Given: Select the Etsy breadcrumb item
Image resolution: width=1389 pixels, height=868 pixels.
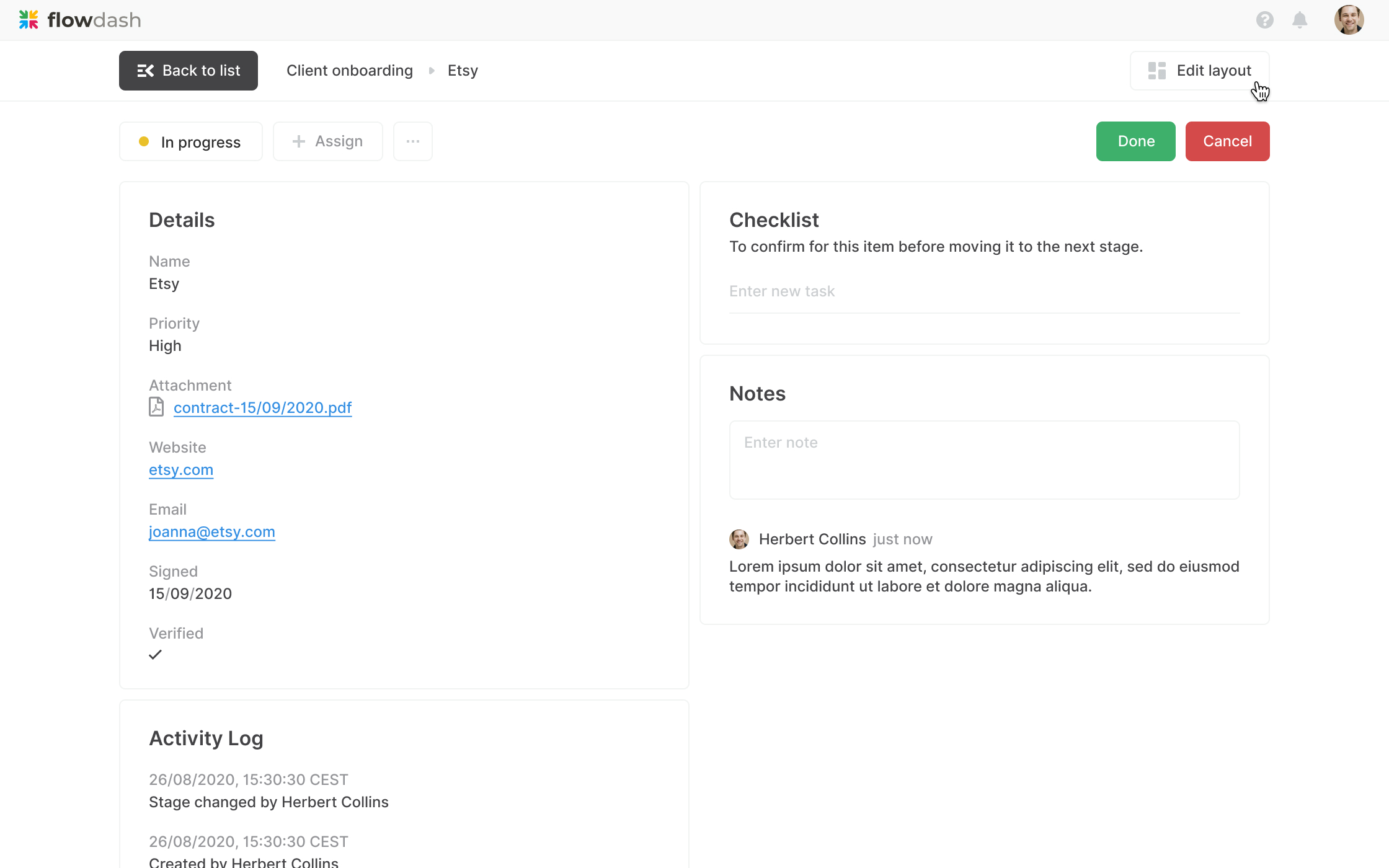Looking at the screenshot, I should tap(463, 71).
